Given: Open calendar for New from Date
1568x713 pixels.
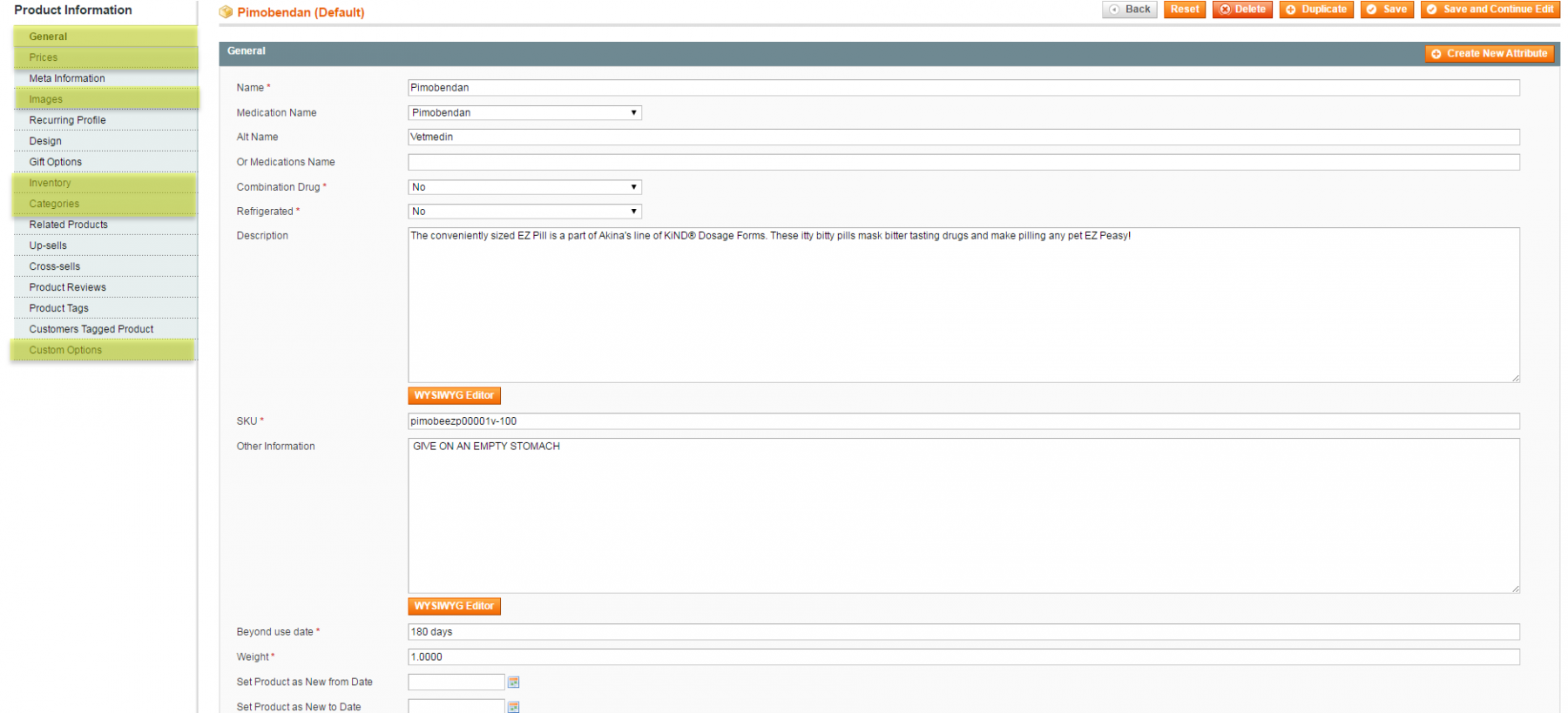Looking at the screenshot, I should 513,682.
